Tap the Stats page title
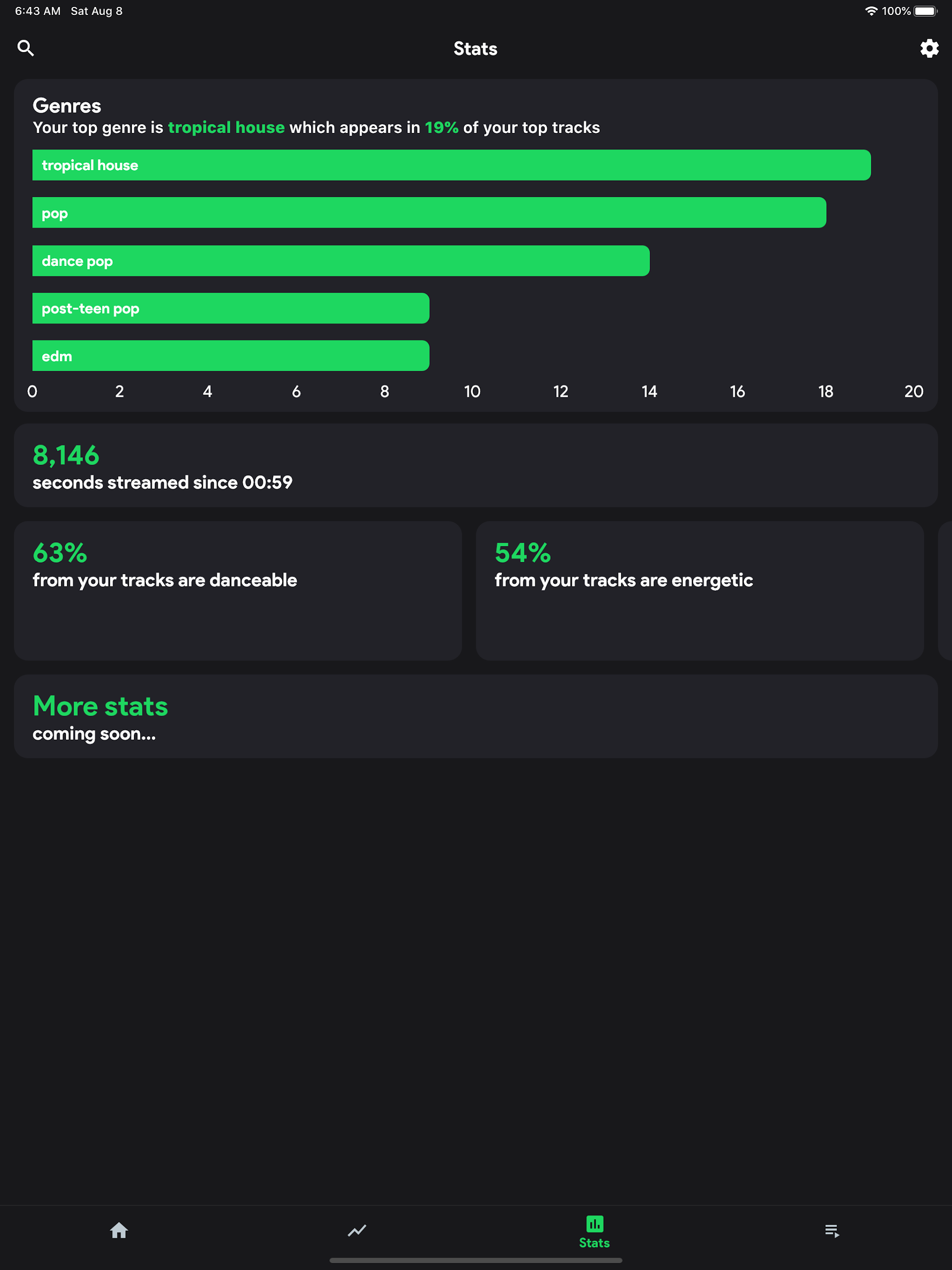Image resolution: width=952 pixels, height=1270 pixels. [x=475, y=49]
